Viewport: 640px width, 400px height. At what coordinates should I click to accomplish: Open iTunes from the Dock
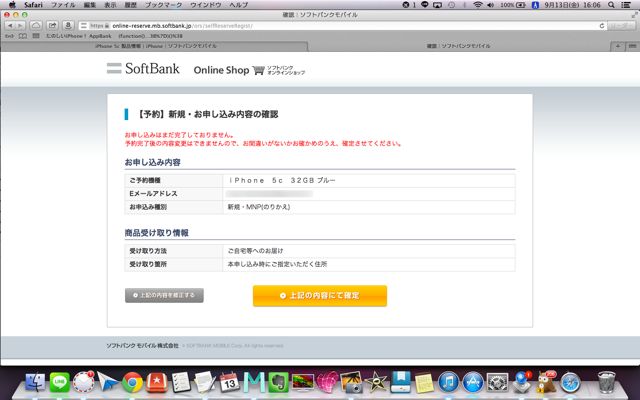(x=448, y=382)
